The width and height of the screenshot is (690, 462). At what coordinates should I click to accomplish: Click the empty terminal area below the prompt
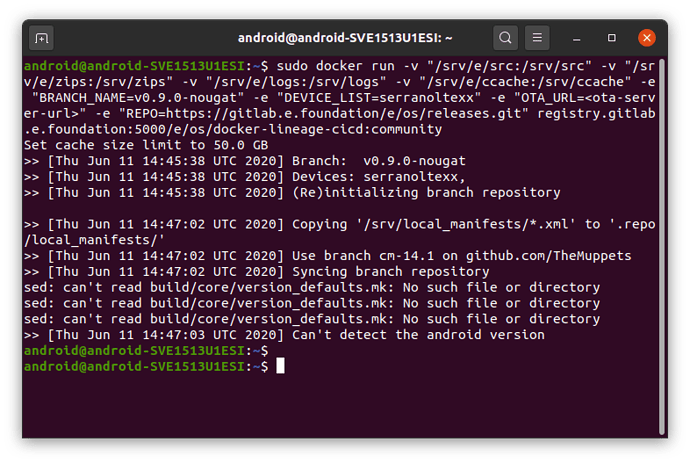(341, 405)
